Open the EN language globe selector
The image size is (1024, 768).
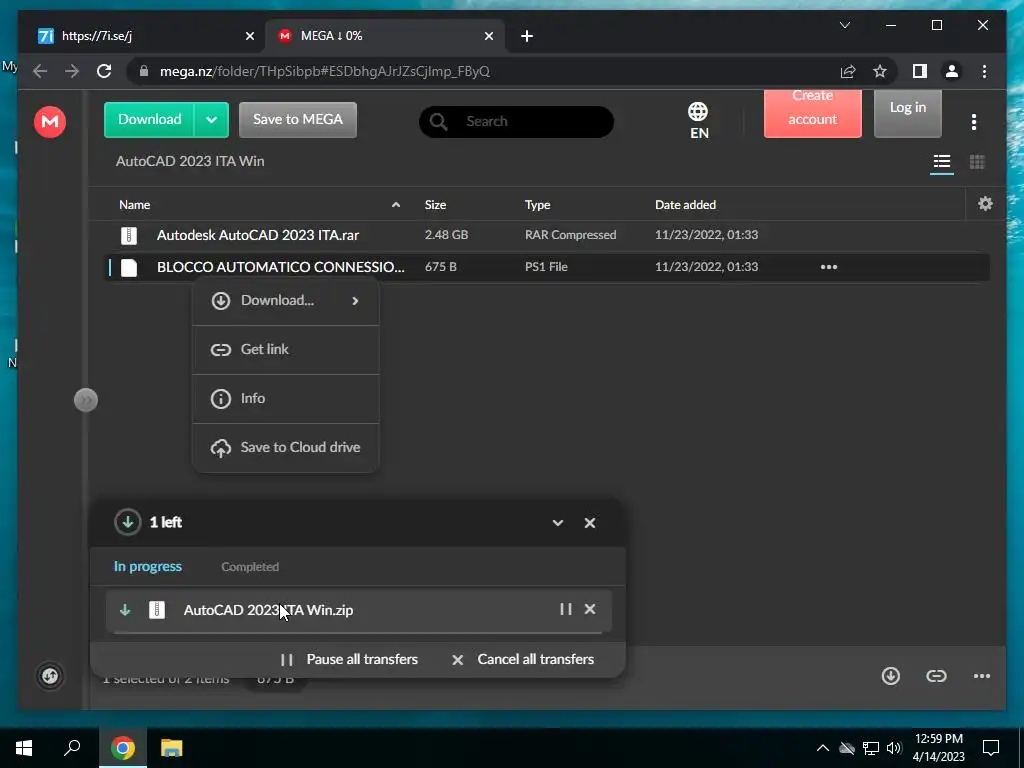[698, 121]
